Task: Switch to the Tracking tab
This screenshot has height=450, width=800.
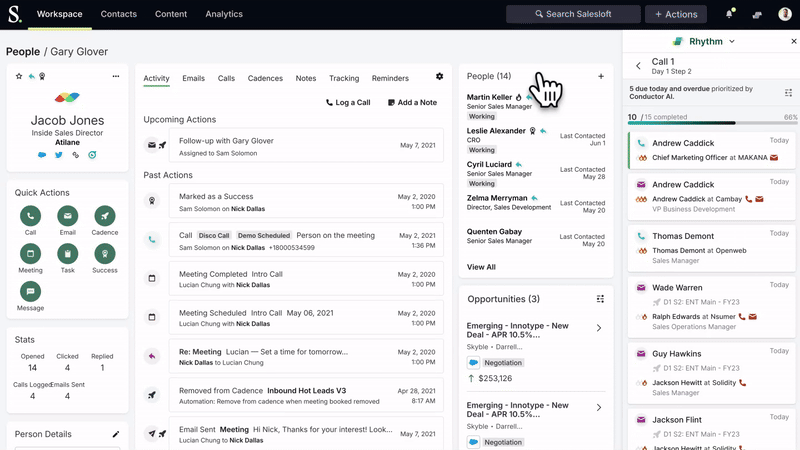Action: pyautogui.click(x=344, y=78)
